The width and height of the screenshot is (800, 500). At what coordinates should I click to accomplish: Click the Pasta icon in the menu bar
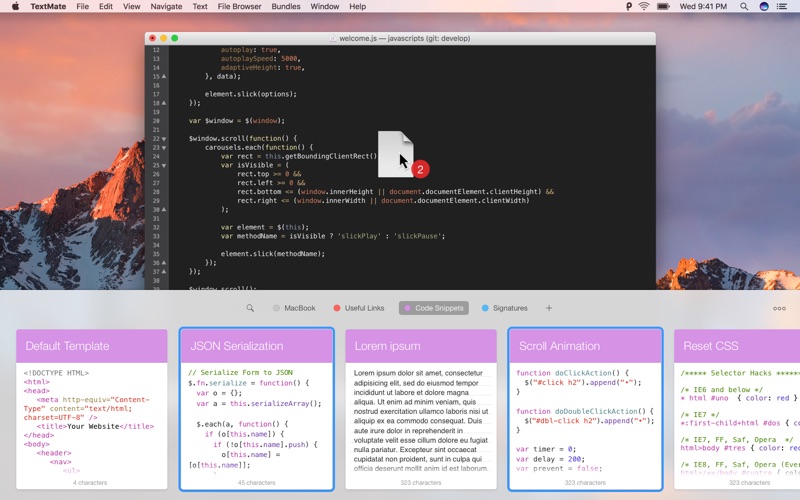coord(628,7)
